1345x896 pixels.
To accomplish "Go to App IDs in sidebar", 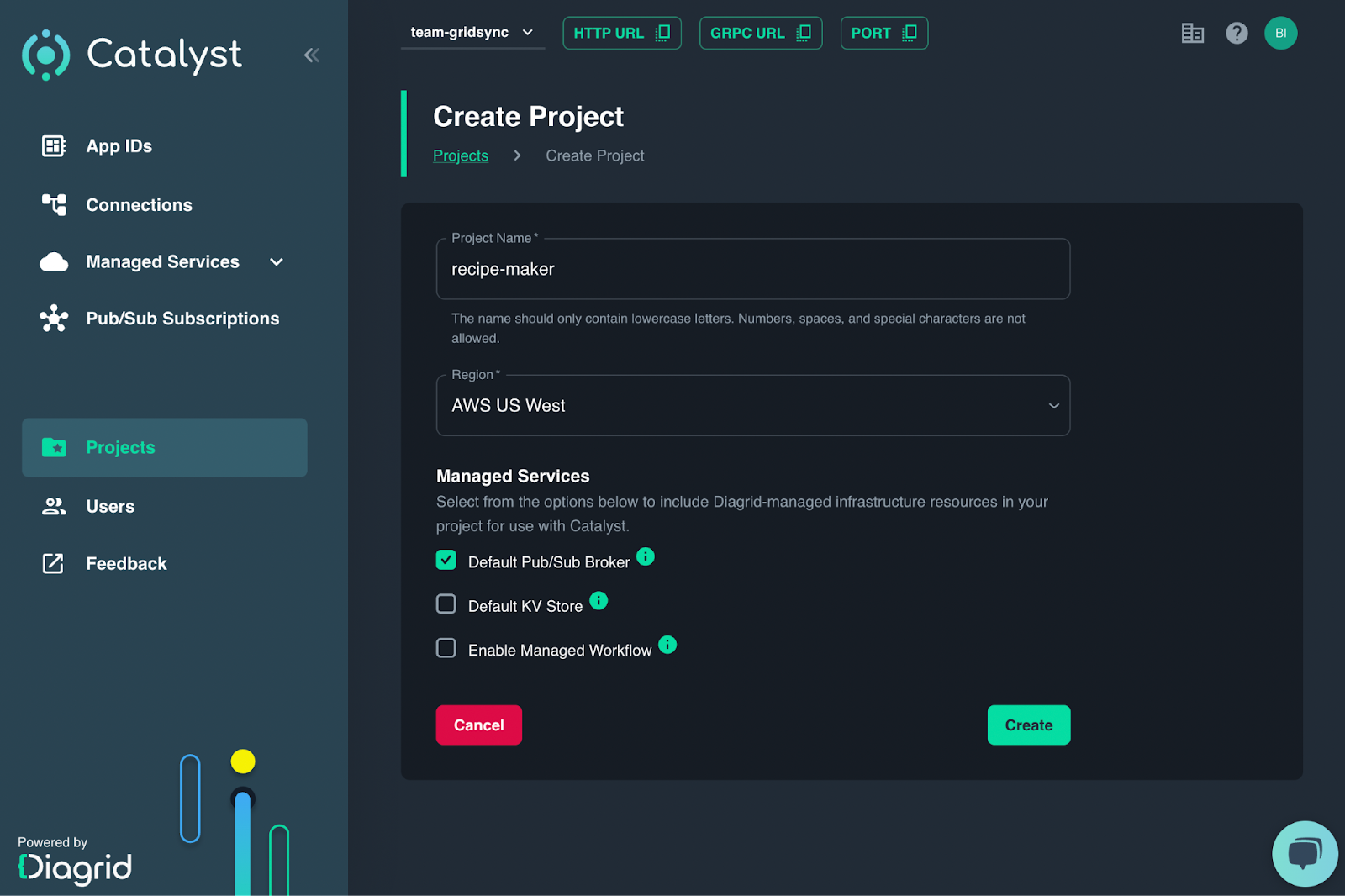I will click(x=119, y=146).
